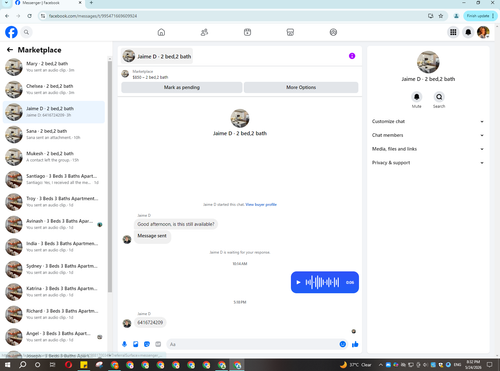Click the message text field Aa

(x=257, y=344)
